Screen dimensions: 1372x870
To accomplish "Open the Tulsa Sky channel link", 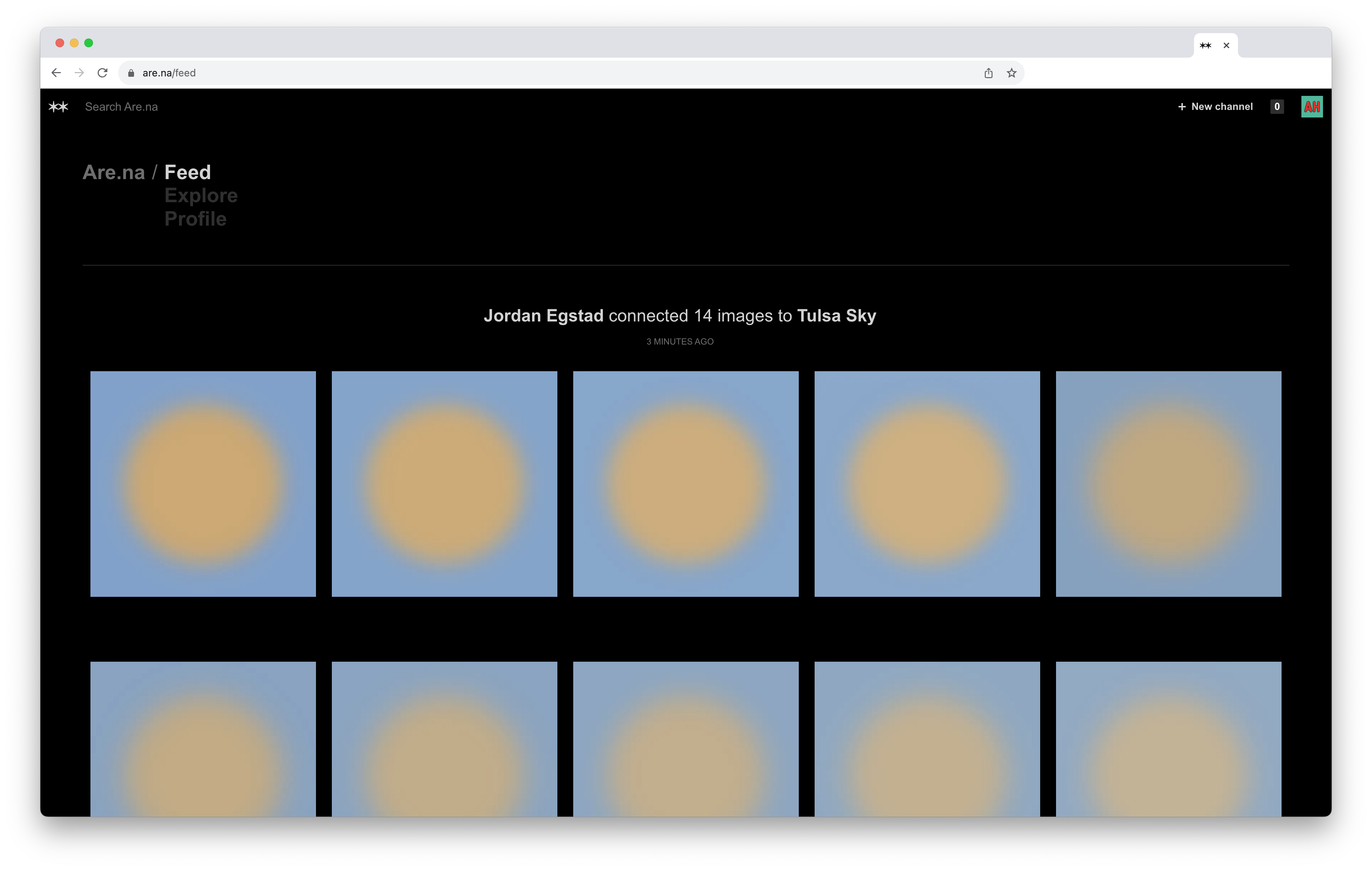I will click(836, 316).
